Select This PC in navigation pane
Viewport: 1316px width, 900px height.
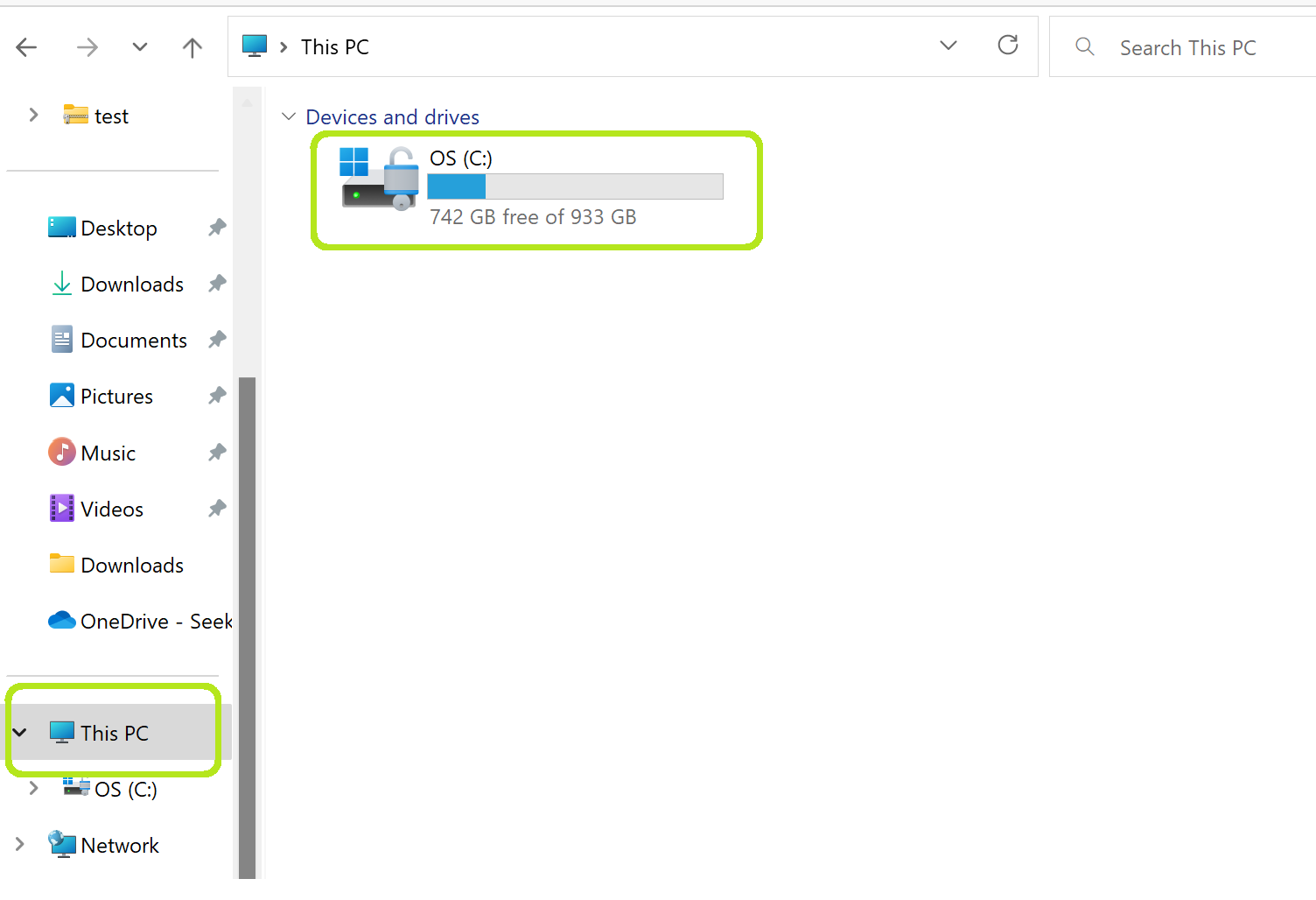(115, 734)
